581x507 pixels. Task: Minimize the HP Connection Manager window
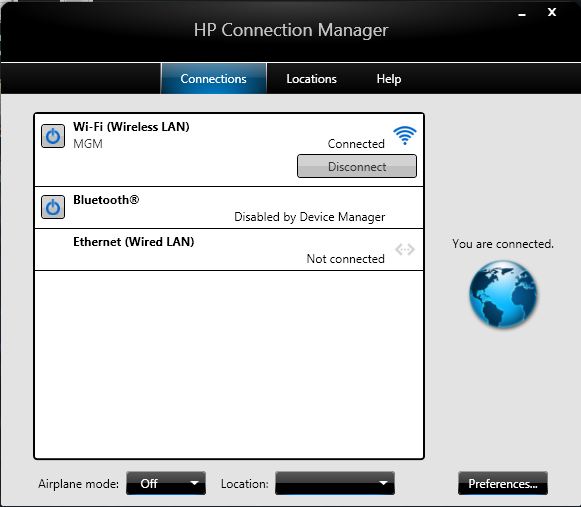click(522, 14)
